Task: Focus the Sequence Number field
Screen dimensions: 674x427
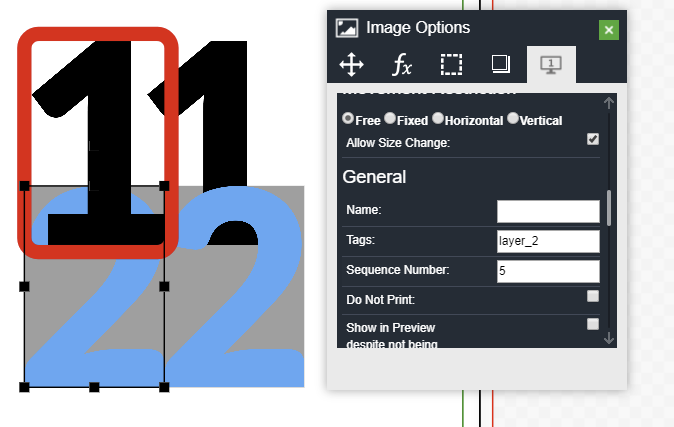Action: tap(548, 271)
